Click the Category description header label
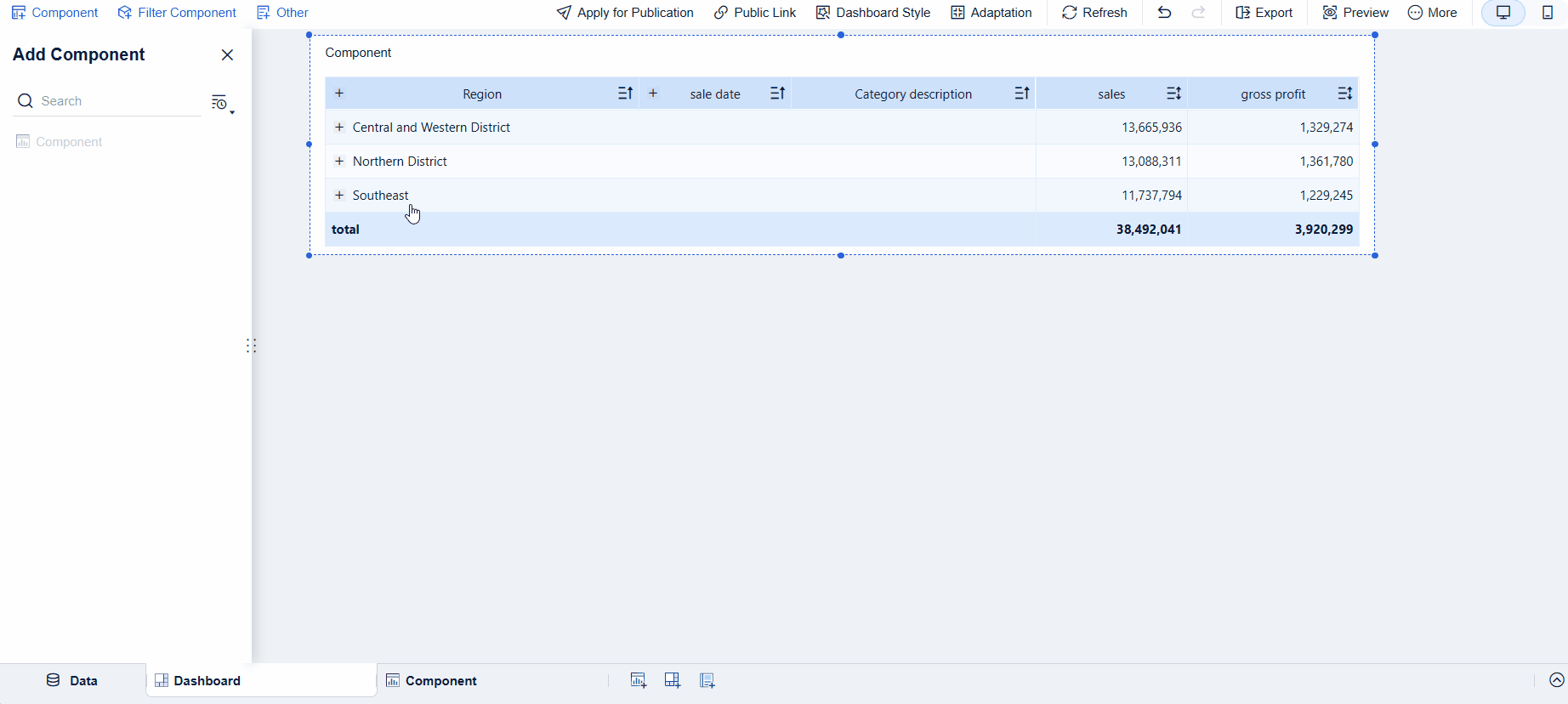 coord(913,94)
